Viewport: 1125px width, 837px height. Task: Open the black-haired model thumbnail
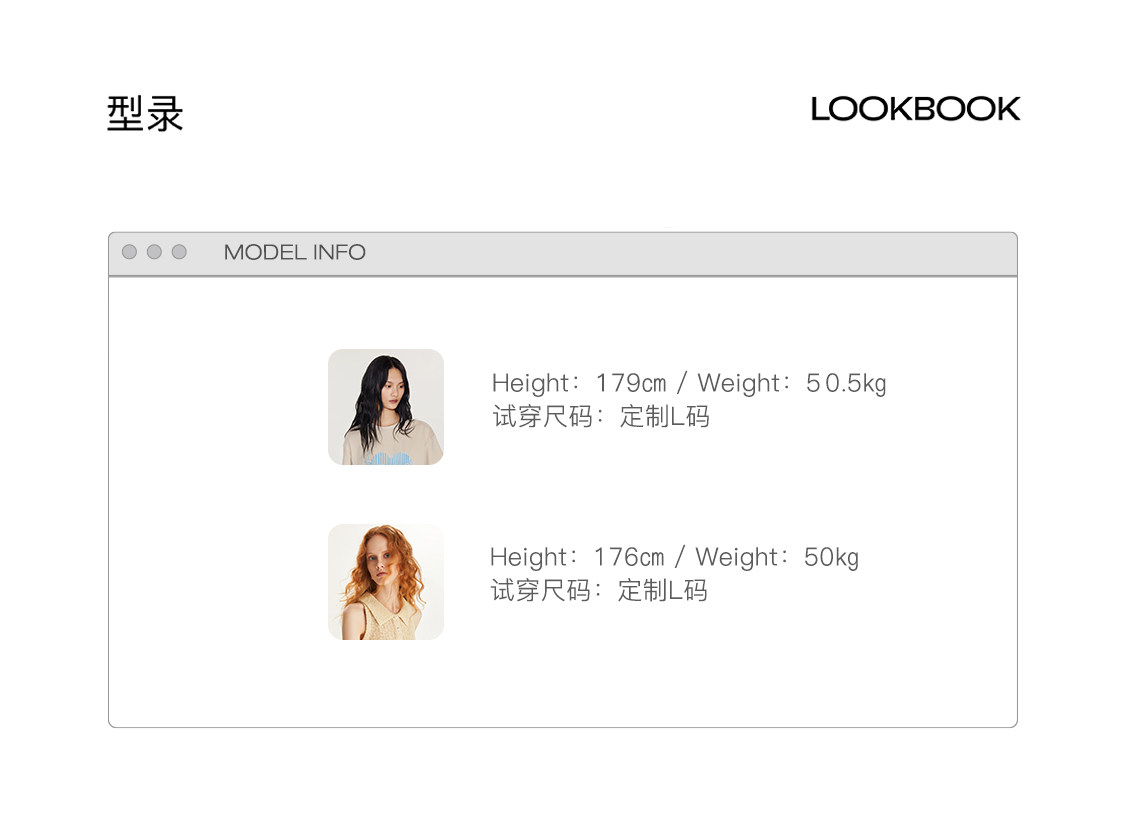[386, 407]
